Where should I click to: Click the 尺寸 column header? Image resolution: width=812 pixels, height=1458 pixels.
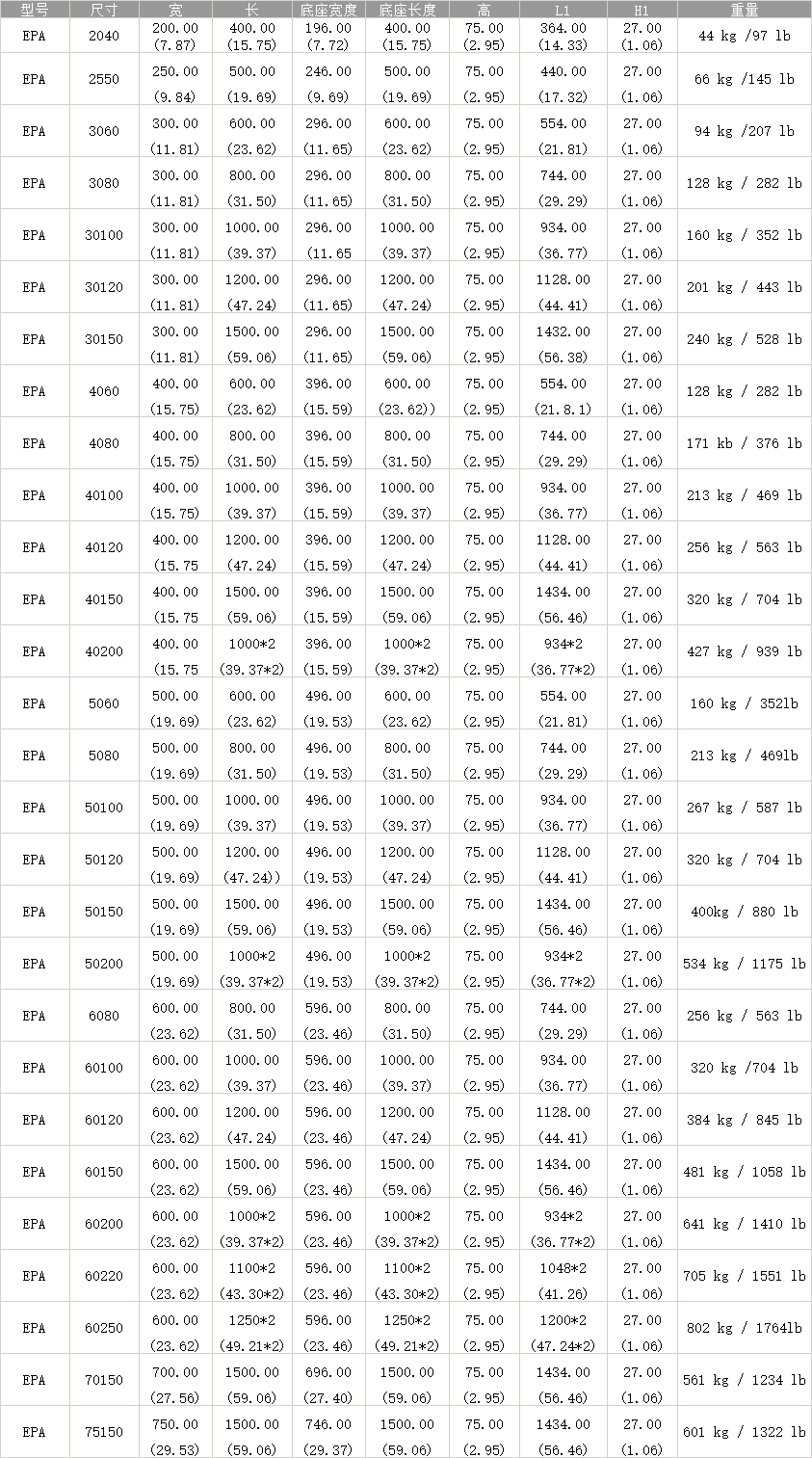(x=103, y=11)
